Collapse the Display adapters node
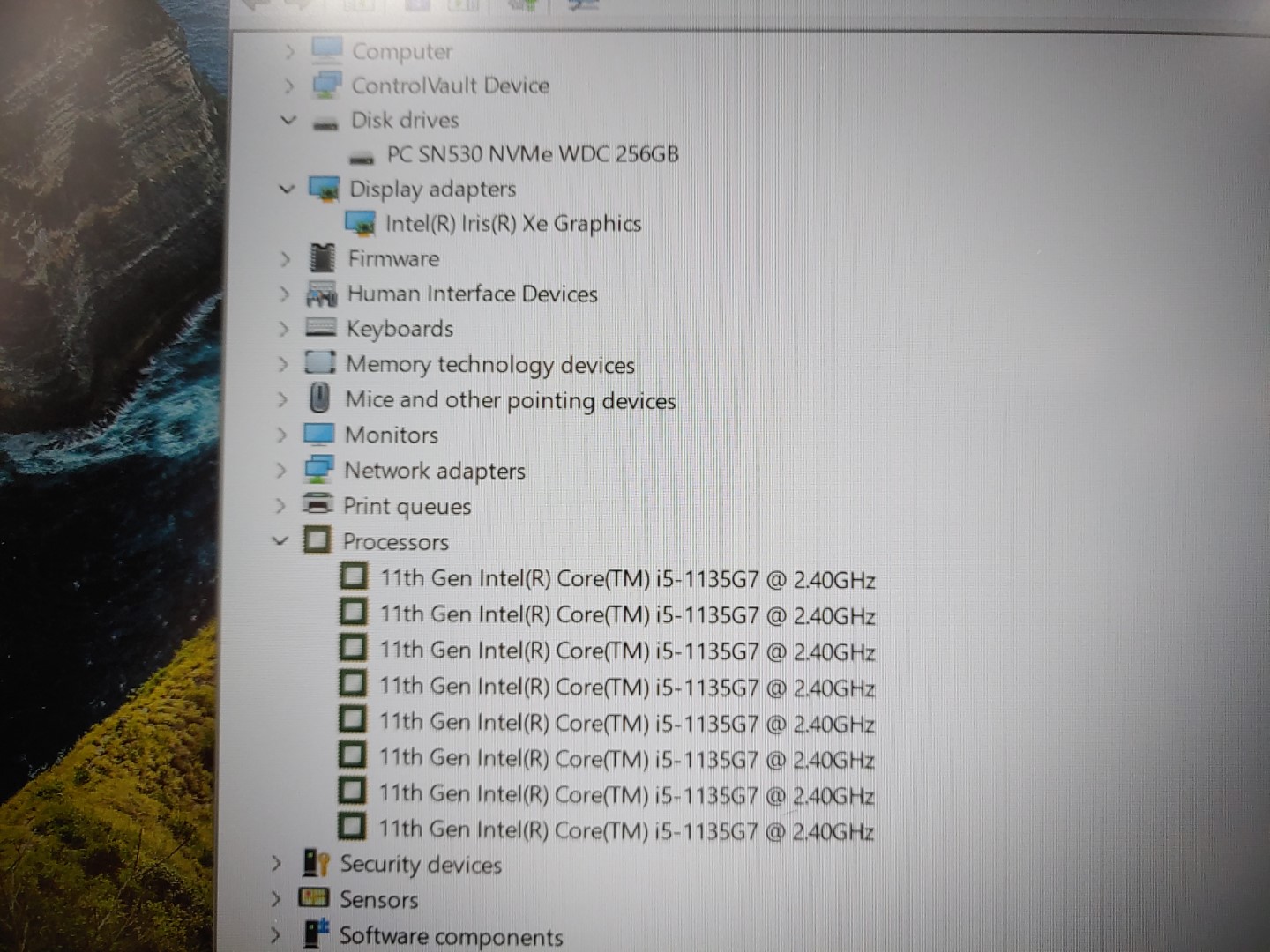 tap(287, 189)
